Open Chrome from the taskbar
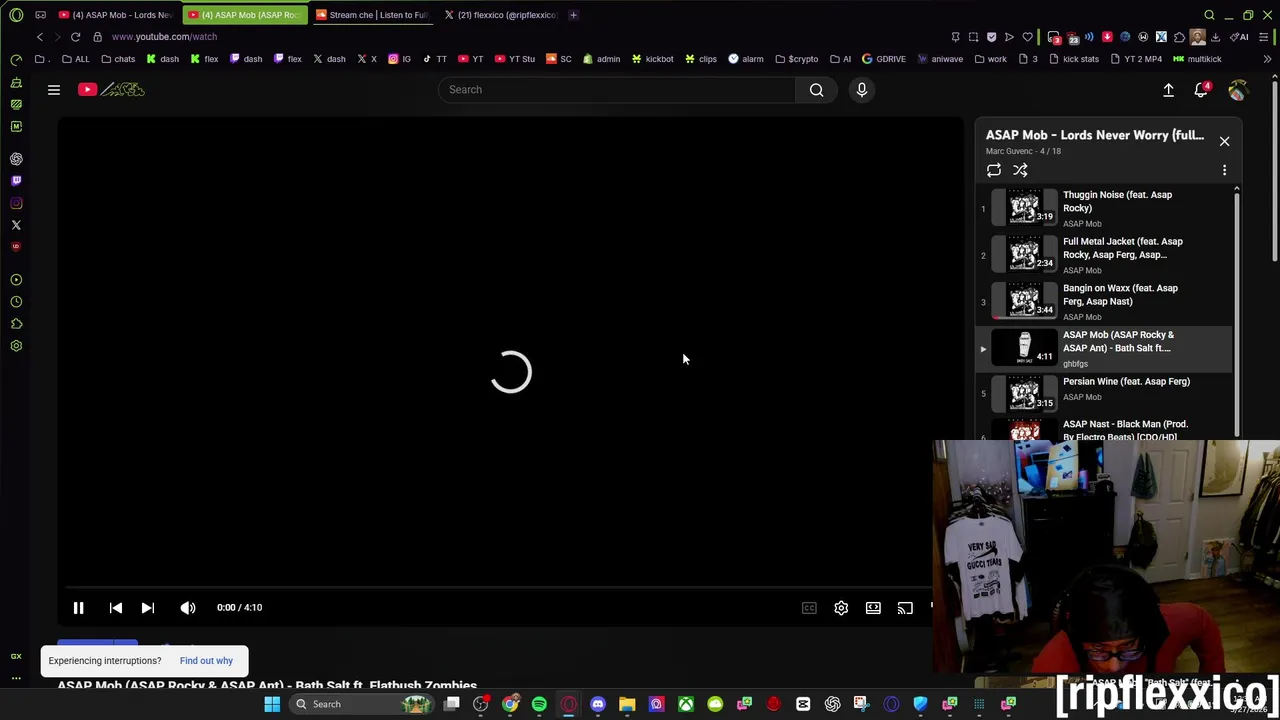Viewport: 1280px width, 720px height. pyautogui.click(x=510, y=704)
